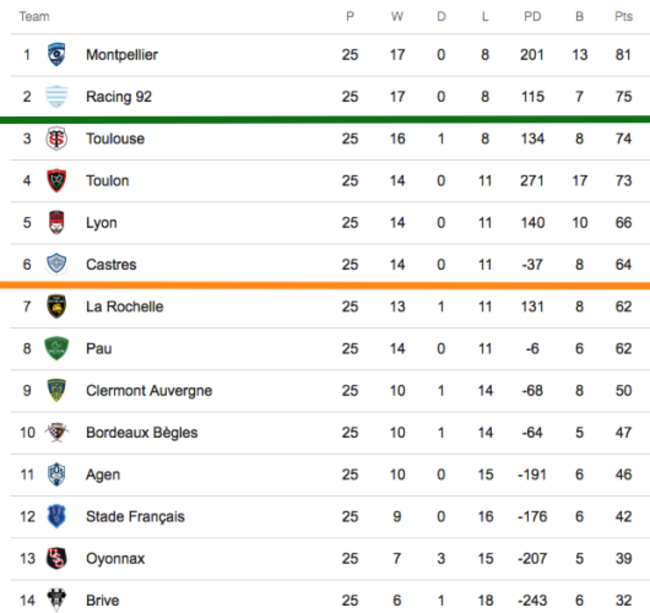Click the Agen team badge
The height and width of the screenshot is (613, 650).
tap(57, 474)
